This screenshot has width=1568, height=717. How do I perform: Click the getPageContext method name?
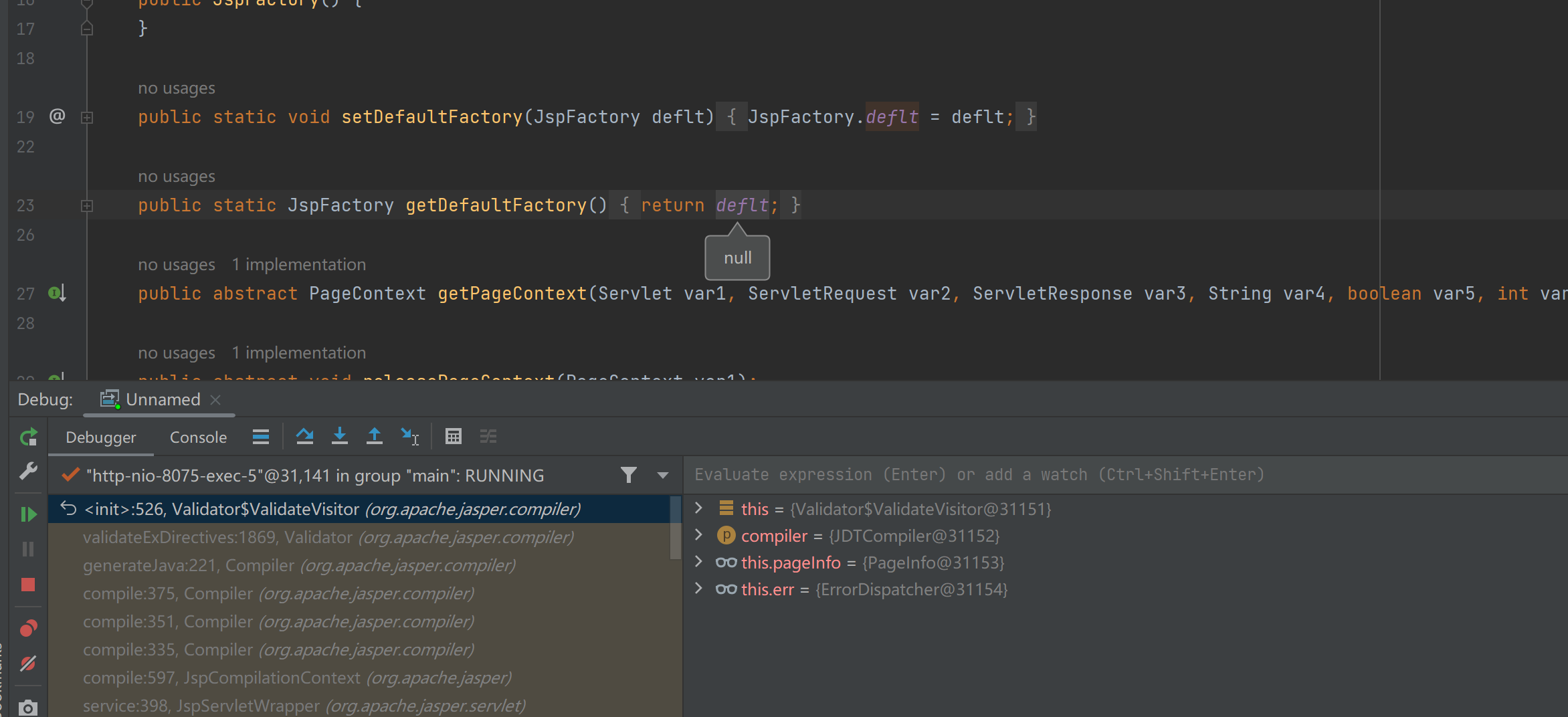(512, 294)
